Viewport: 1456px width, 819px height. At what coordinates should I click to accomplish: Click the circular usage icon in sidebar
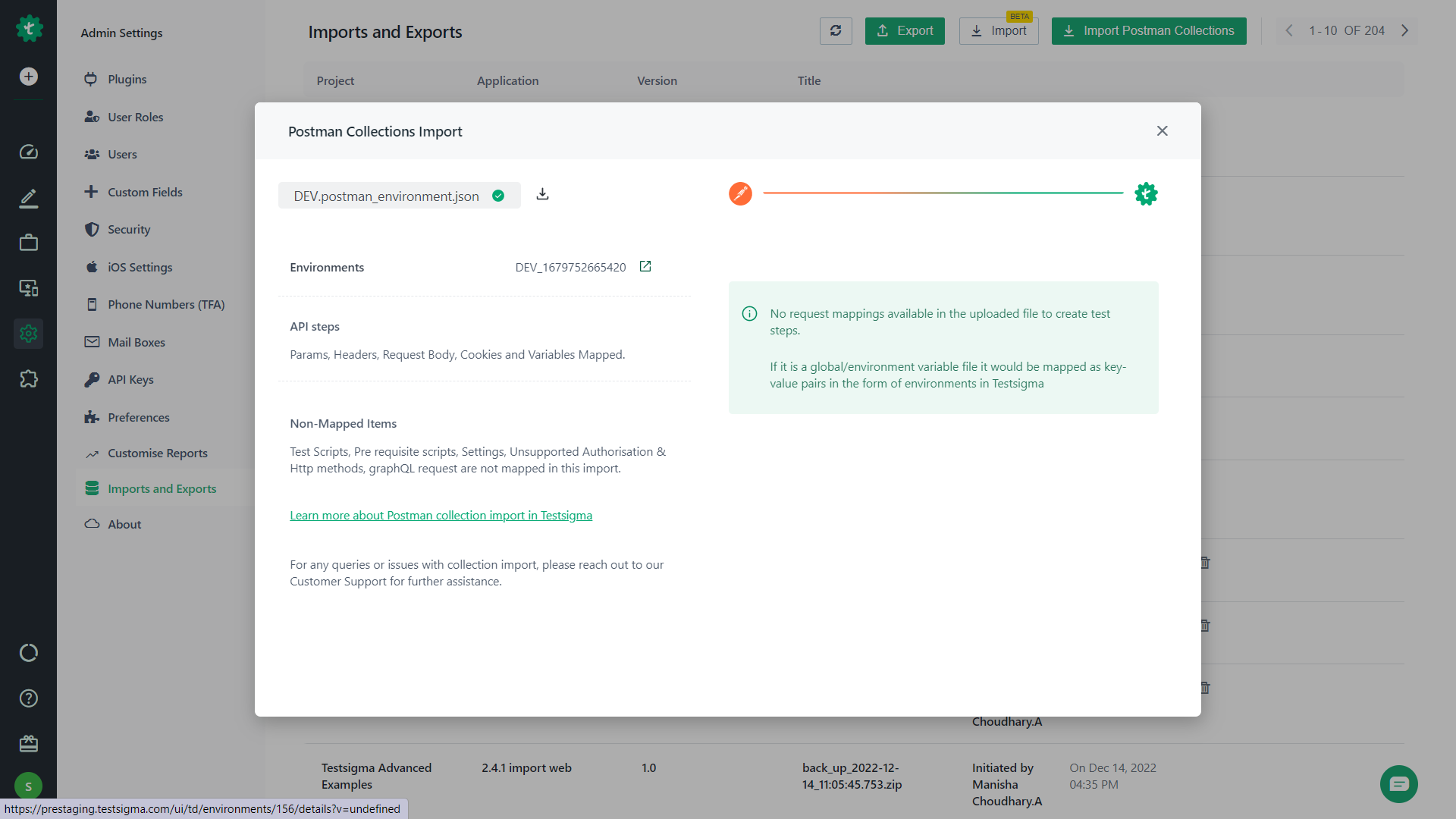coord(29,653)
